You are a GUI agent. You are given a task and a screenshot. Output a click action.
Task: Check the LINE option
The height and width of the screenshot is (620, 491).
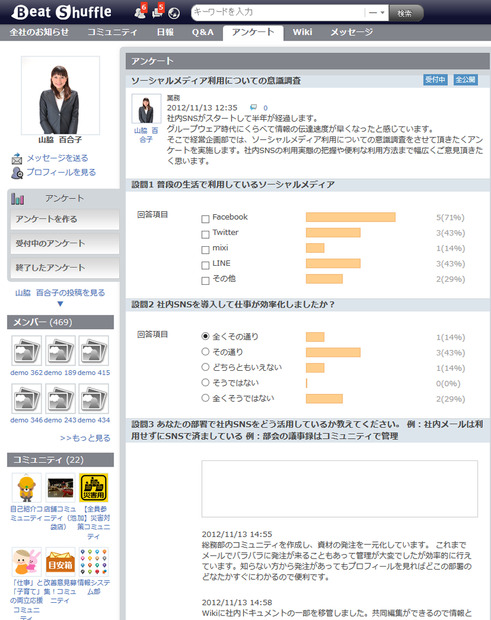pos(205,265)
